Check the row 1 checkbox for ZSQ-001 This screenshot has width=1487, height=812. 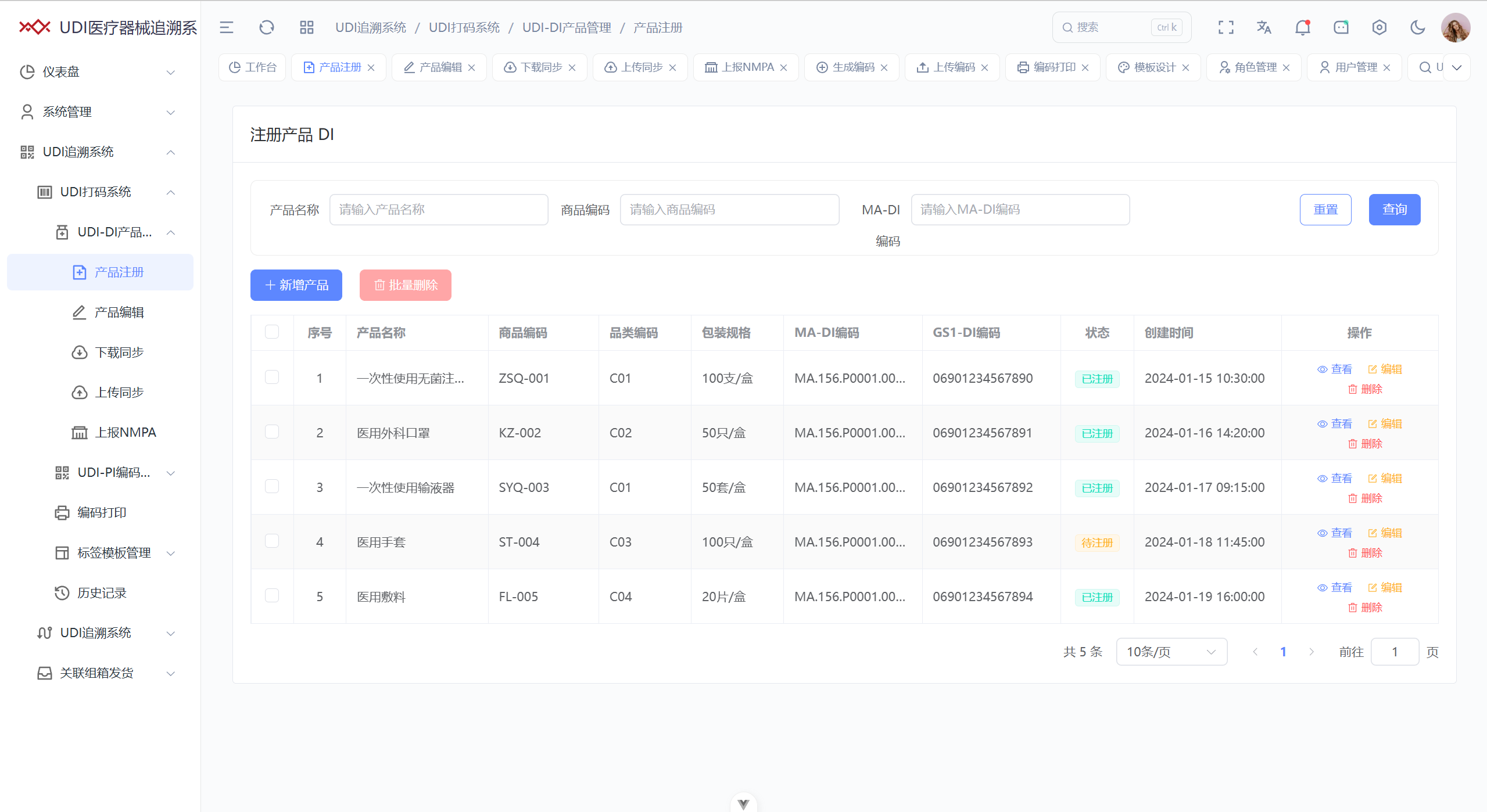pos(272,377)
